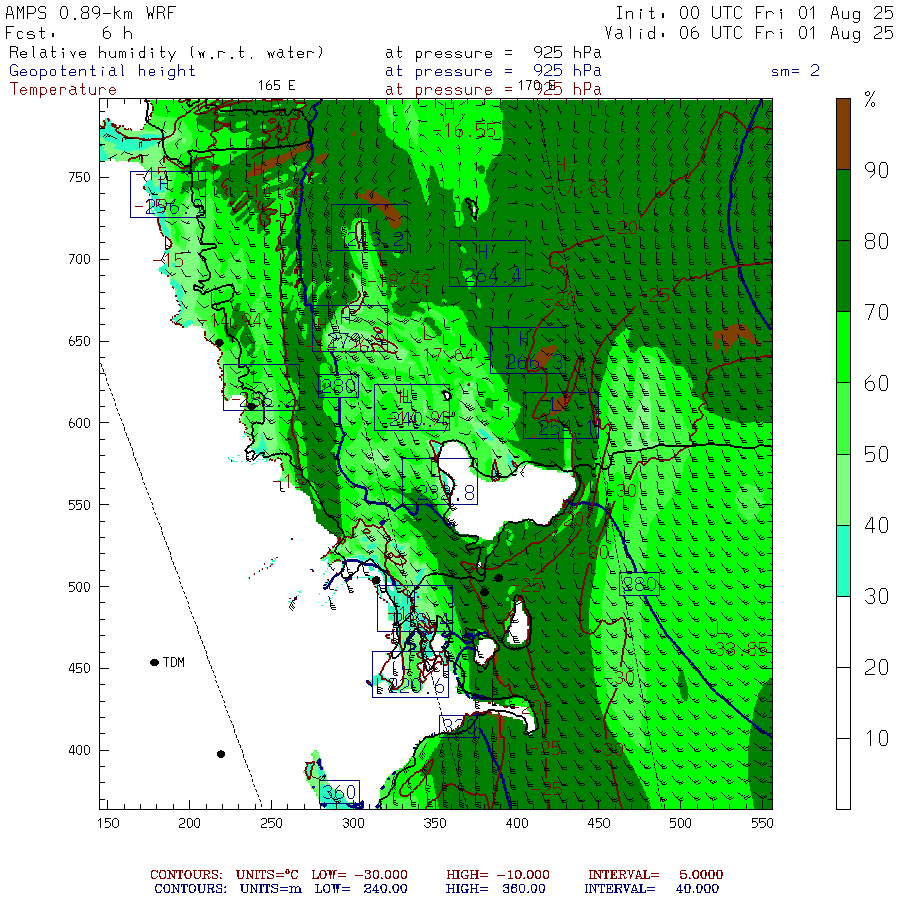Click the brown segment of the humidity color bar

843,134
